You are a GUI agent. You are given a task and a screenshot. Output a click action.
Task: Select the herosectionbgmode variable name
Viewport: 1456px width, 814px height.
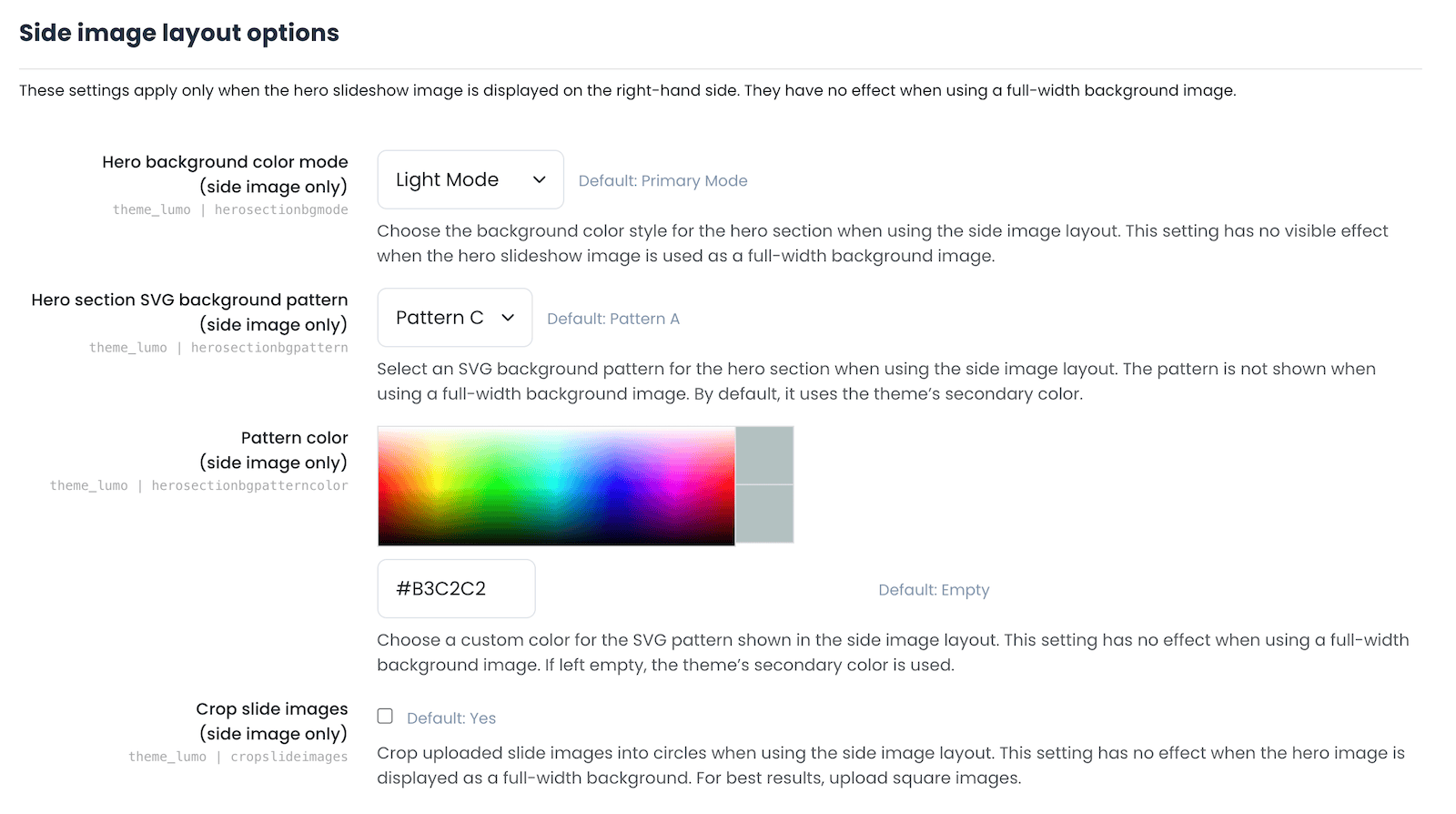(281, 209)
